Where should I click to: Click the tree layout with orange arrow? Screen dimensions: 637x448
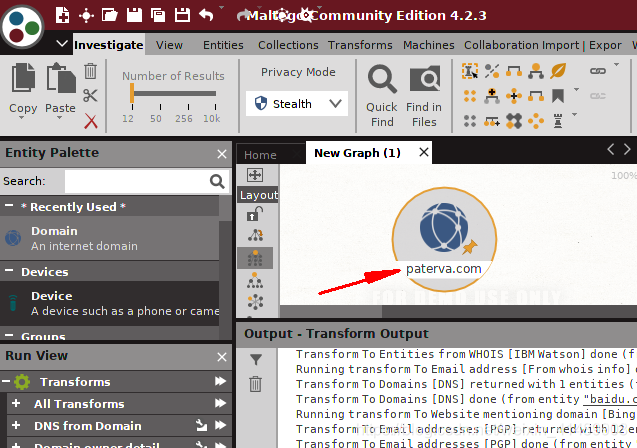(256, 235)
